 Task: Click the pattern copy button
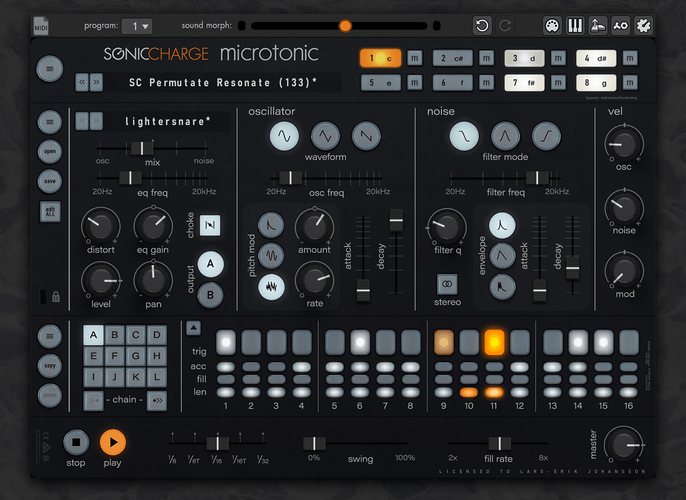pos(50,366)
